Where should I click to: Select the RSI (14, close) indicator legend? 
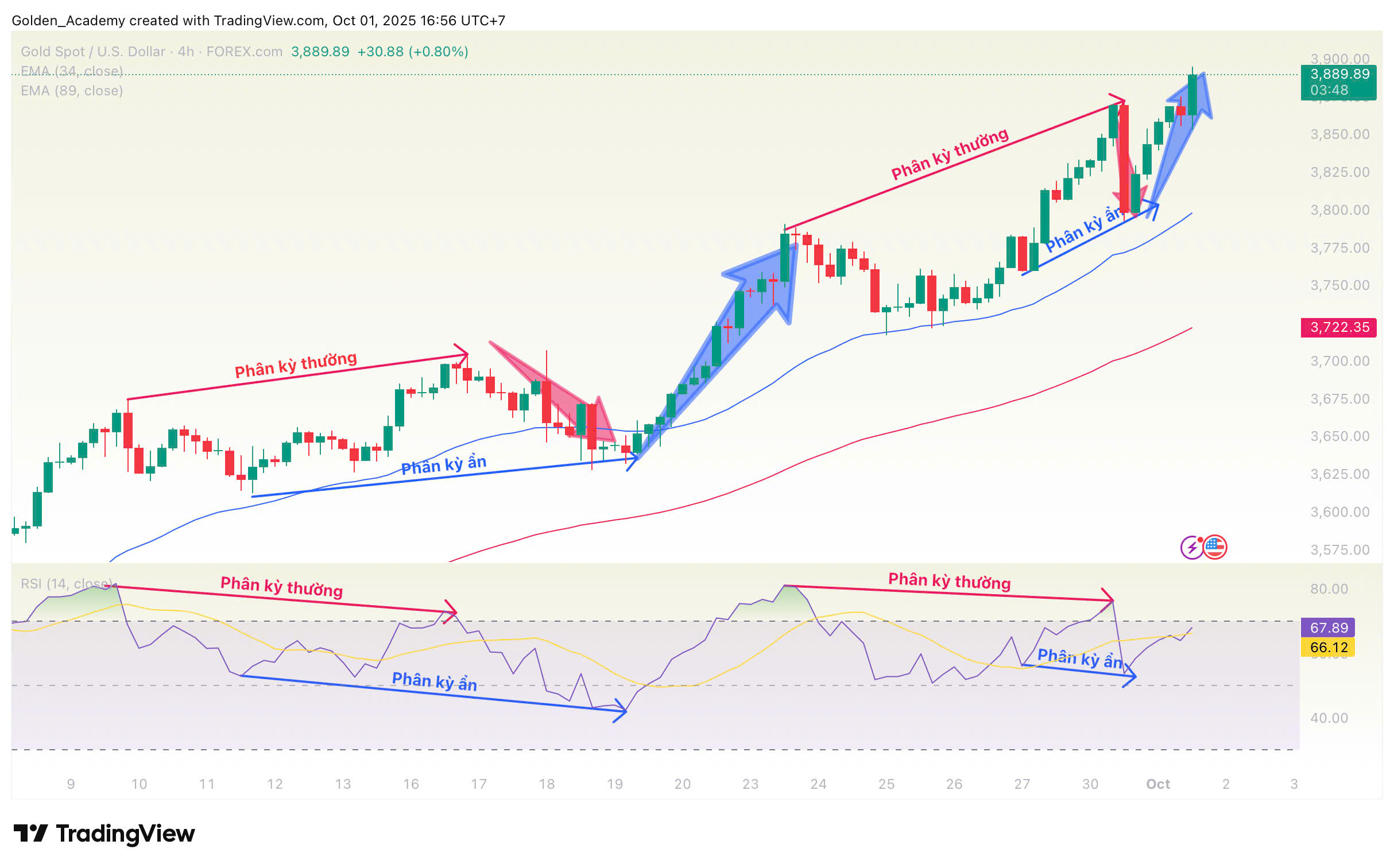(64, 584)
